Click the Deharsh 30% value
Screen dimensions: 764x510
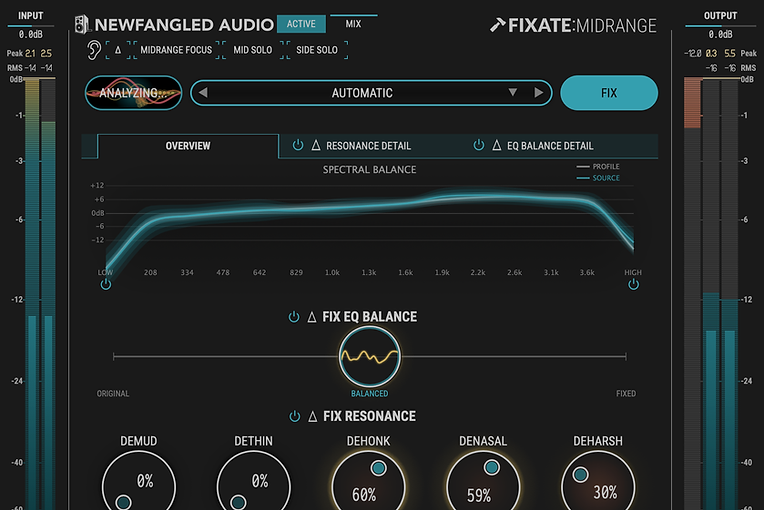pos(605,492)
